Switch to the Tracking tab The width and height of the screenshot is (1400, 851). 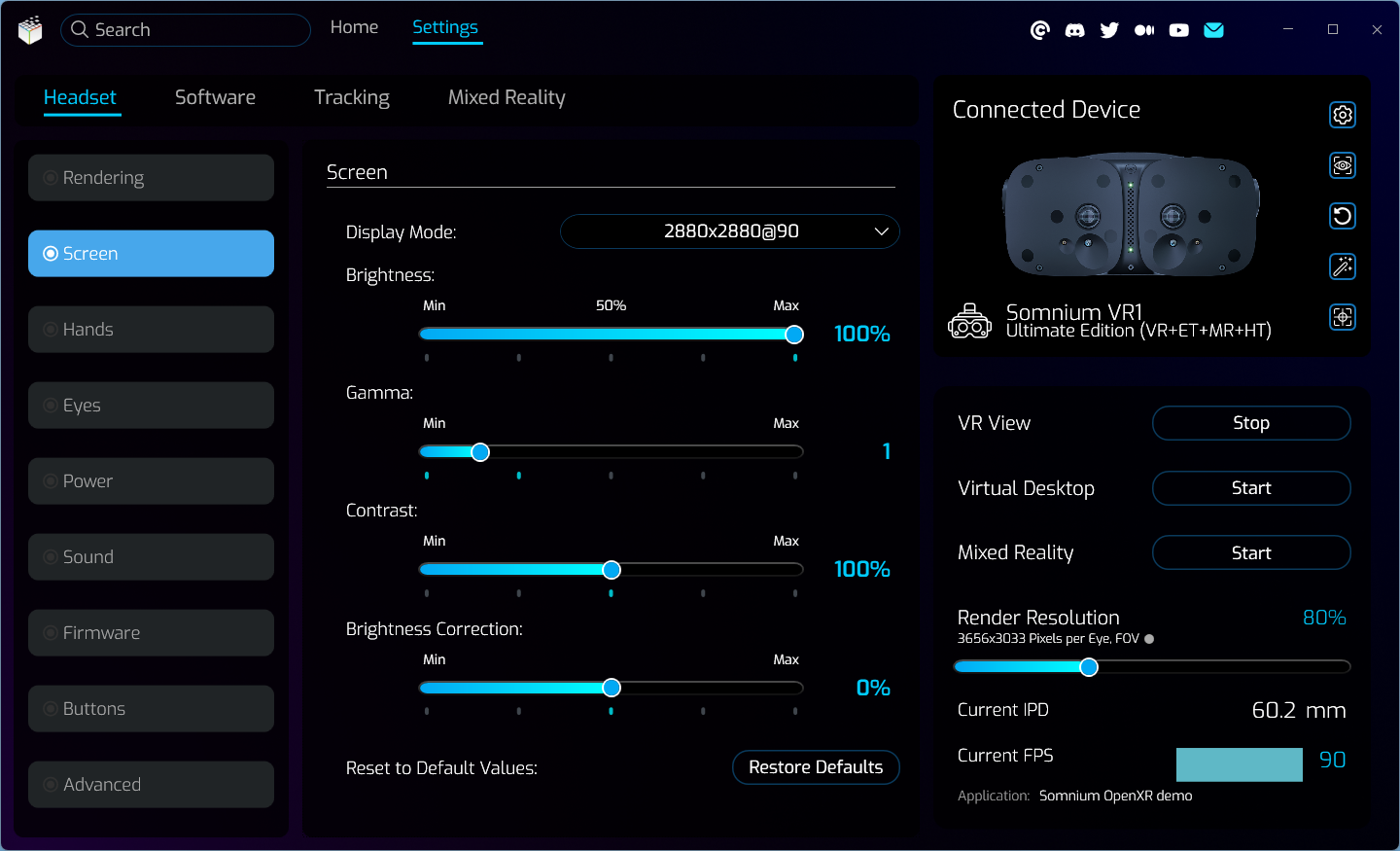[x=351, y=97]
